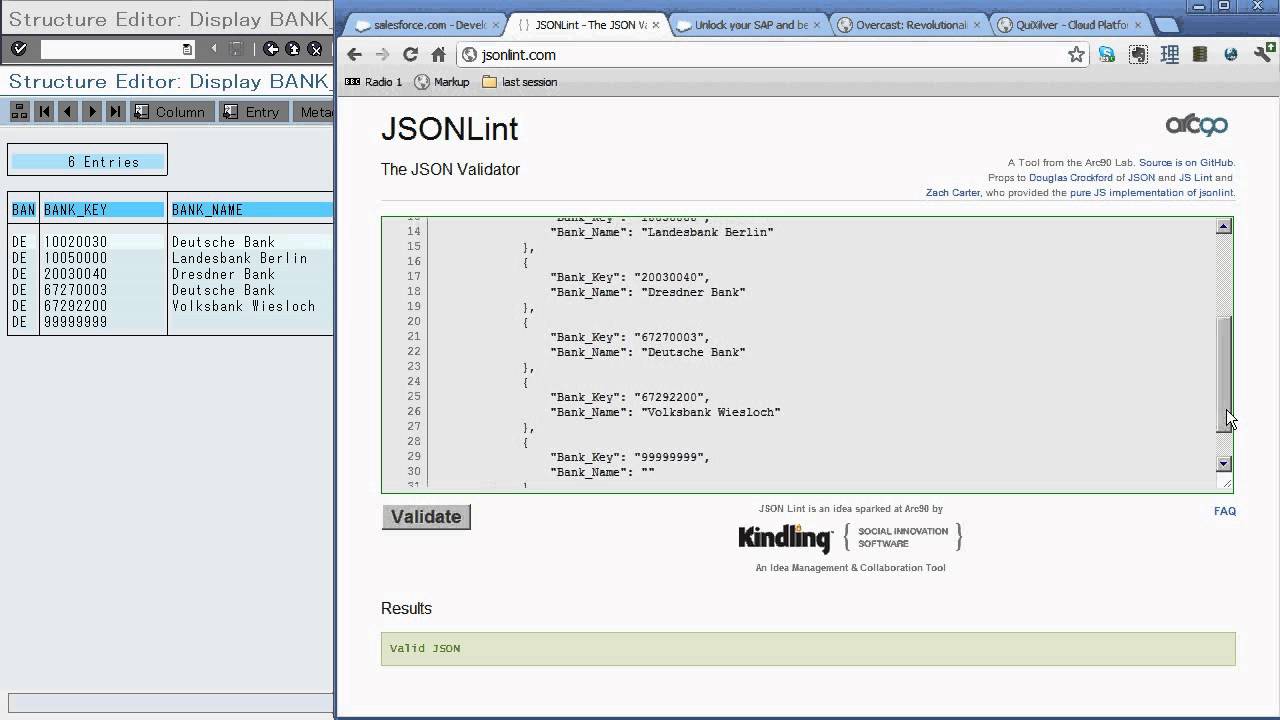Select the BANK_NAME column header
Viewport: 1280px width, 720px height.
pyautogui.click(x=251, y=209)
